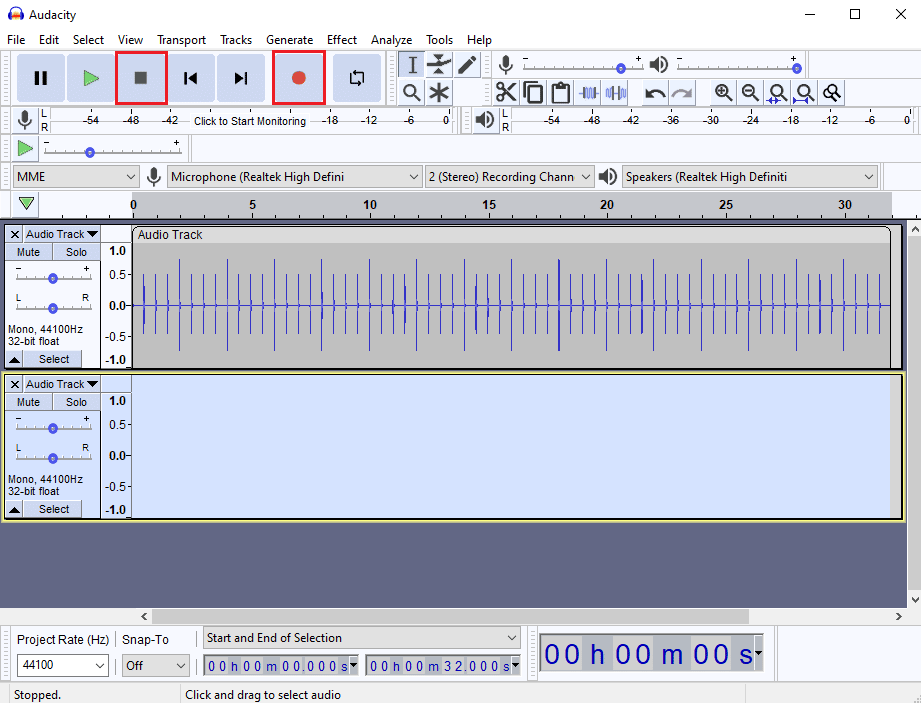Click the Undo arrow icon
Screen dimensions: 921x703
click(653, 92)
